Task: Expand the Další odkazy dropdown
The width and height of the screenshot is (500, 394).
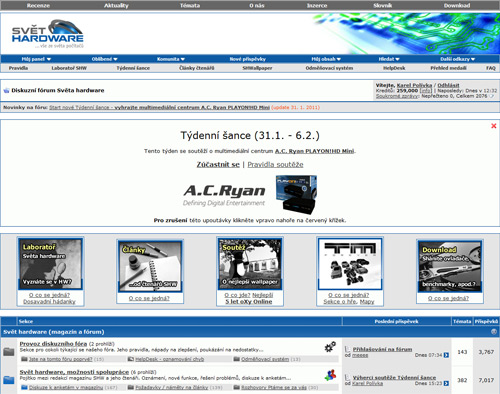Action: pos(457,59)
